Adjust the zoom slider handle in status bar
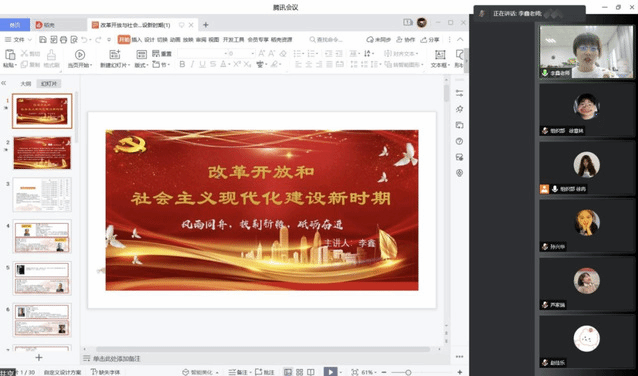This screenshot has height=376, width=638. click(x=408, y=372)
